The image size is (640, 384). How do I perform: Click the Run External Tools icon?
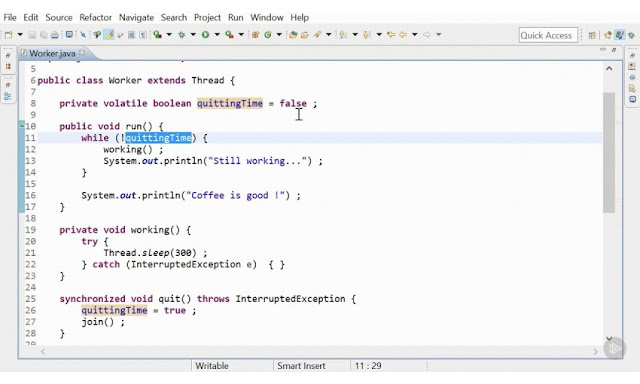click(x=229, y=35)
